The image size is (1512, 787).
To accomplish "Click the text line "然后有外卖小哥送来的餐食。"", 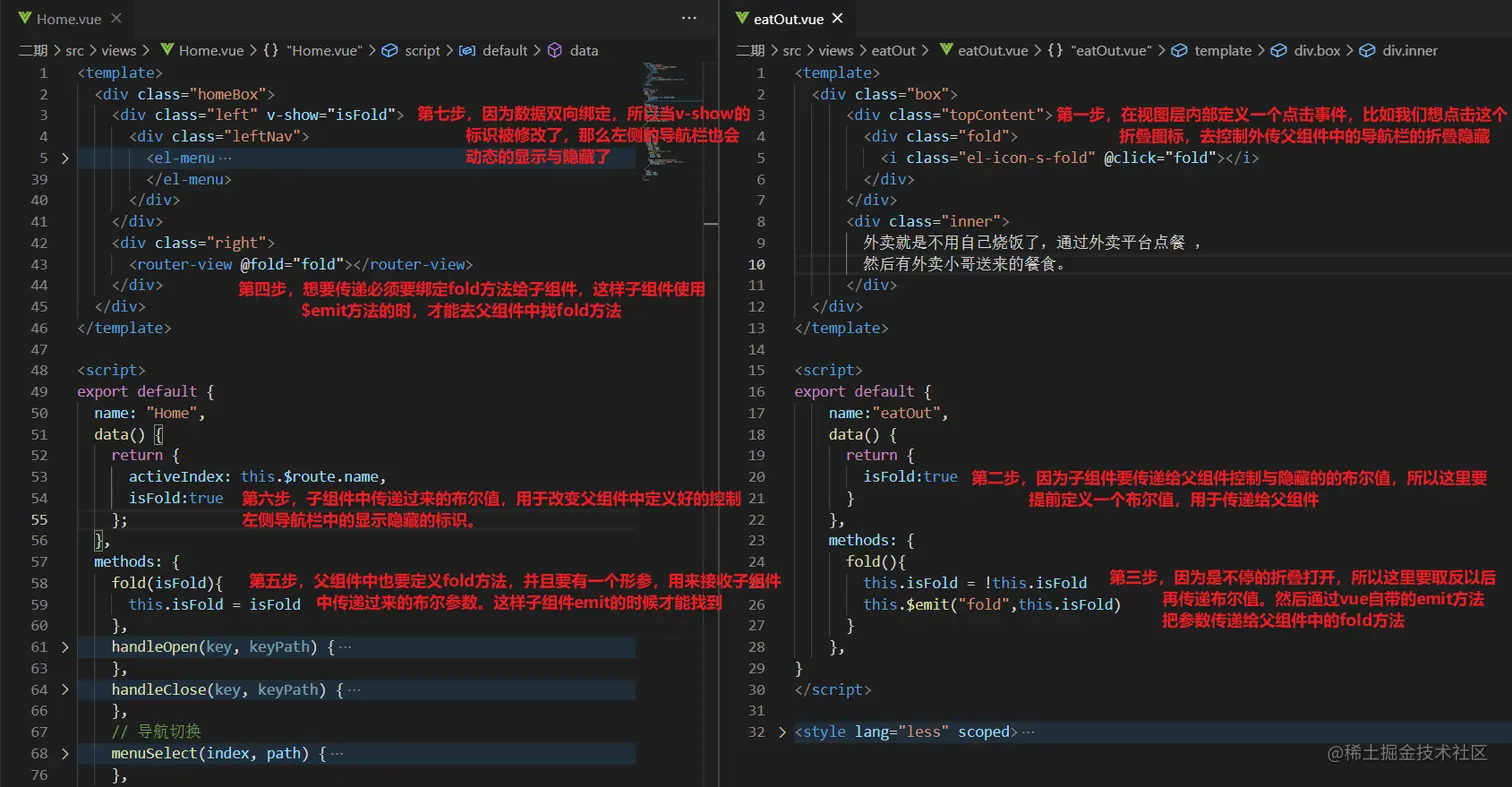I will click(966, 264).
